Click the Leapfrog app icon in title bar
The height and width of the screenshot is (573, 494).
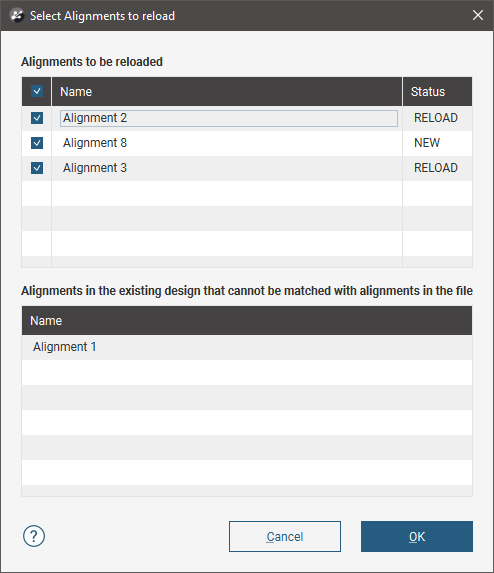pyautogui.click(x=17, y=16)
